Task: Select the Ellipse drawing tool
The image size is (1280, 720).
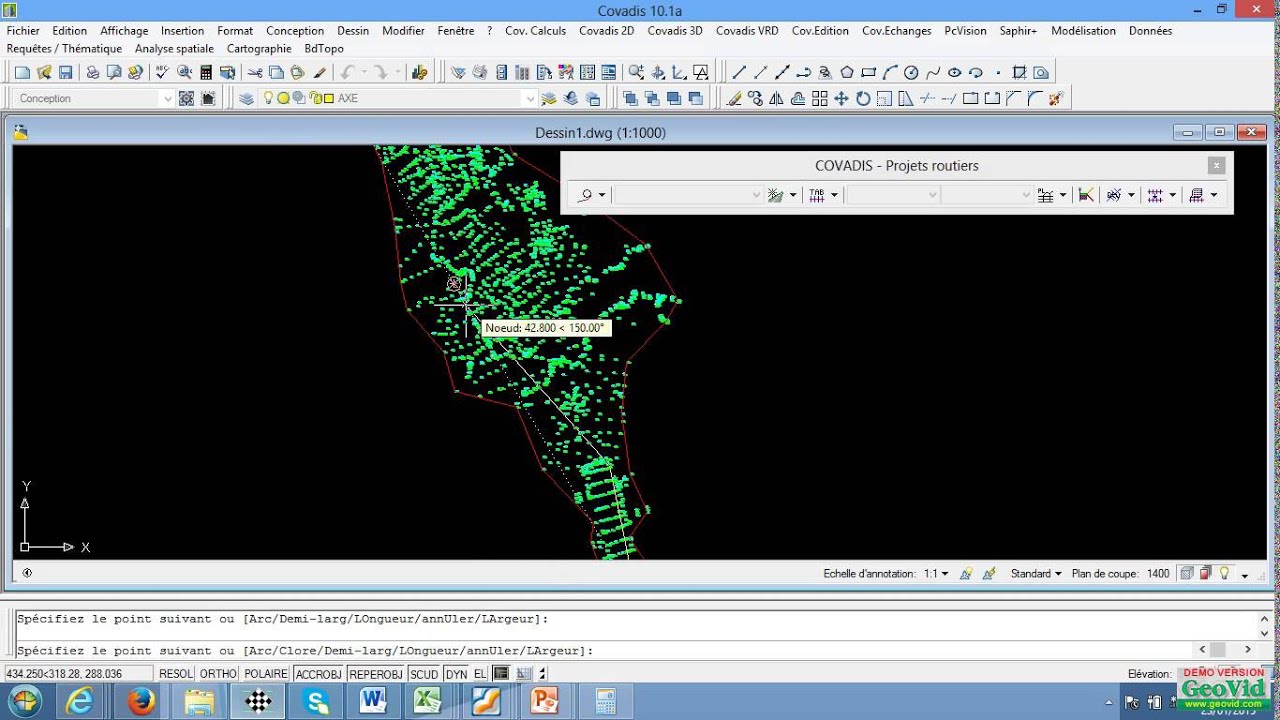Action: point(954,72)
